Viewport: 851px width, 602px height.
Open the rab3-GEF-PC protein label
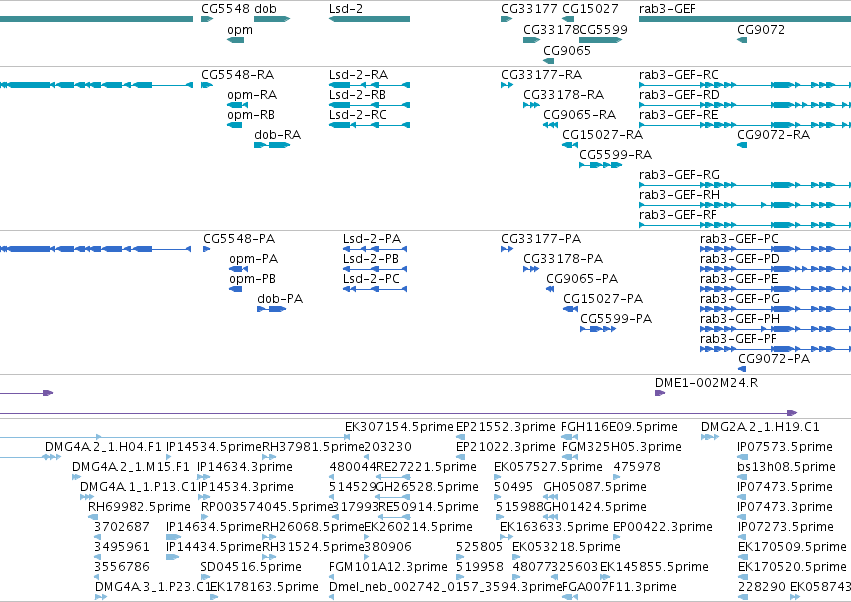point(739,239)
